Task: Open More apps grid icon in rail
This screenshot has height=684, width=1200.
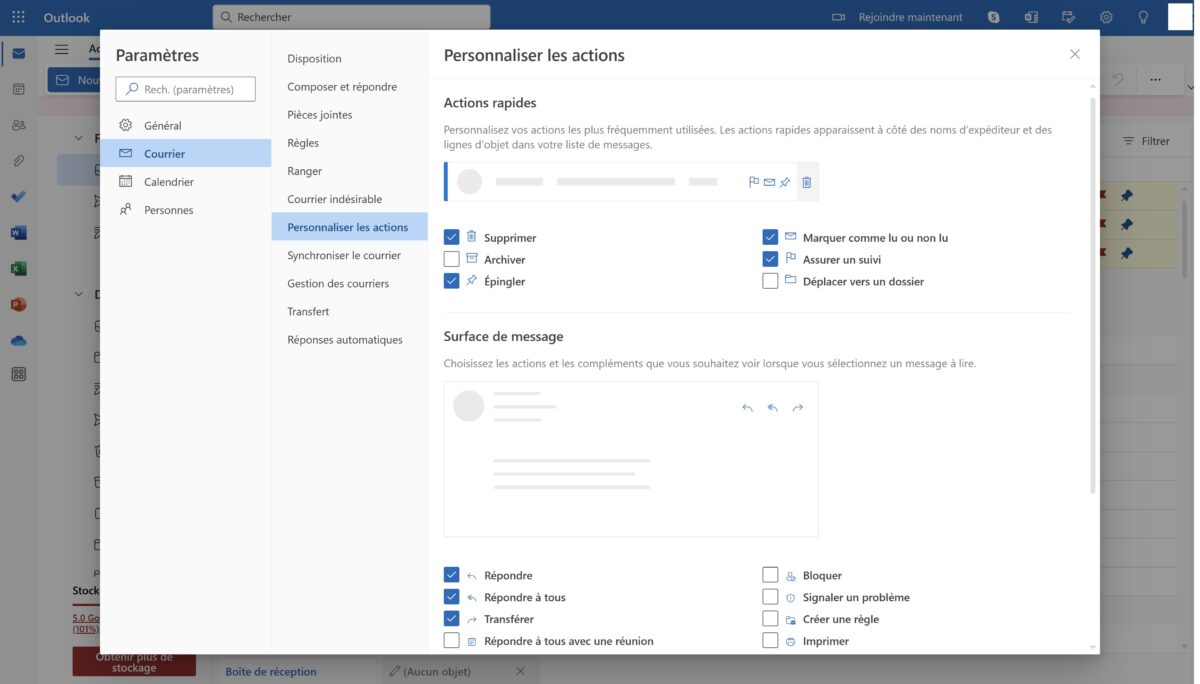Action: [18, 374]
